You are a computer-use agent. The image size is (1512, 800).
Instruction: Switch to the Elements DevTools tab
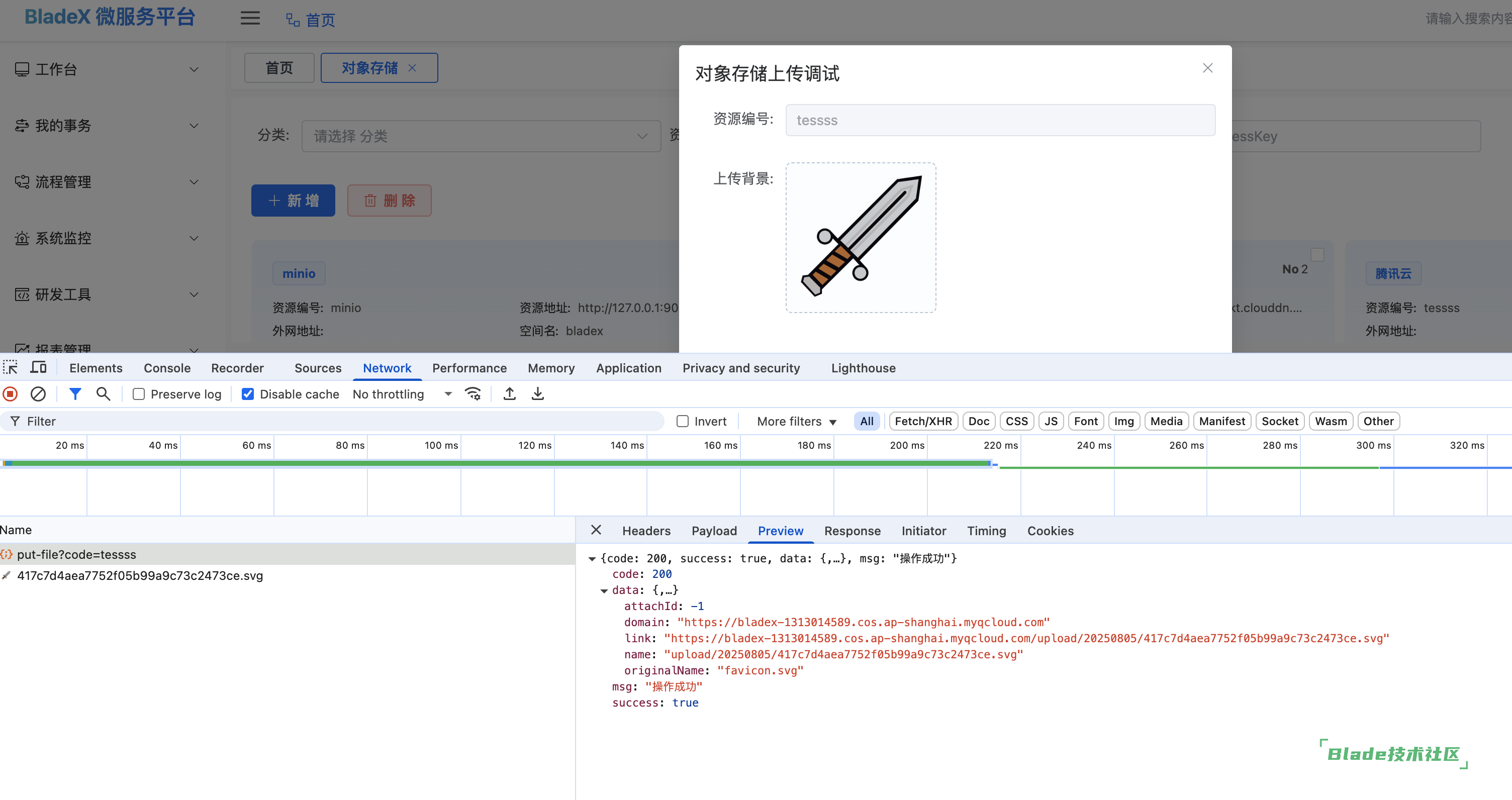coord(96,368)
